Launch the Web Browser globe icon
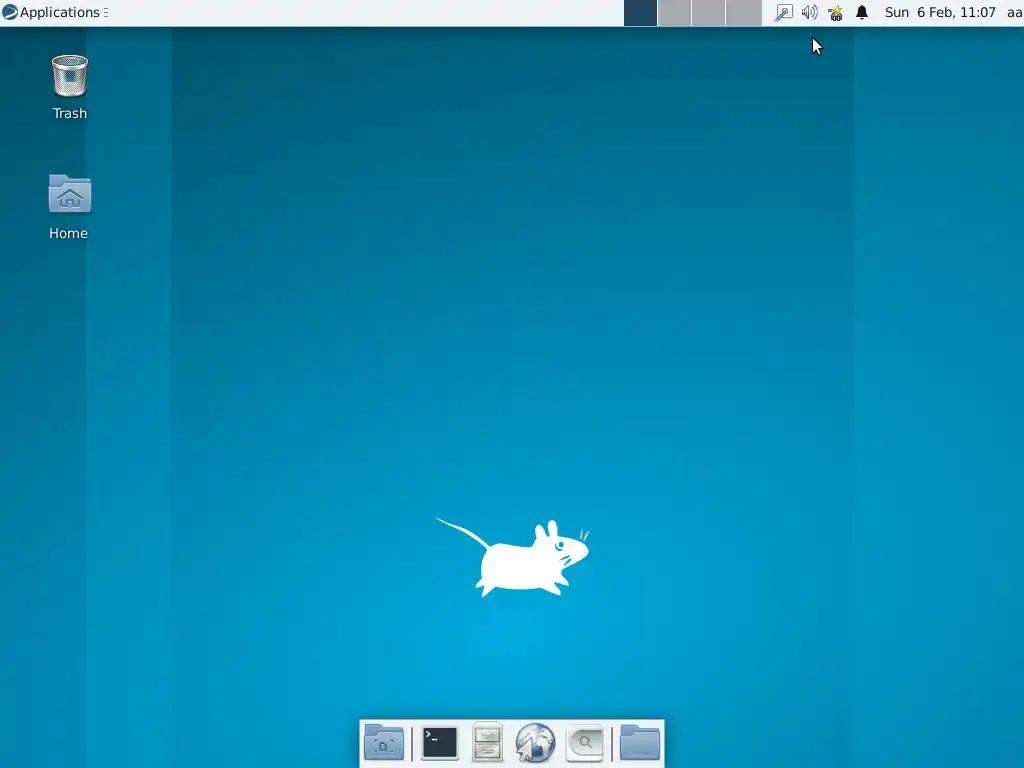 tap(535, 743)
